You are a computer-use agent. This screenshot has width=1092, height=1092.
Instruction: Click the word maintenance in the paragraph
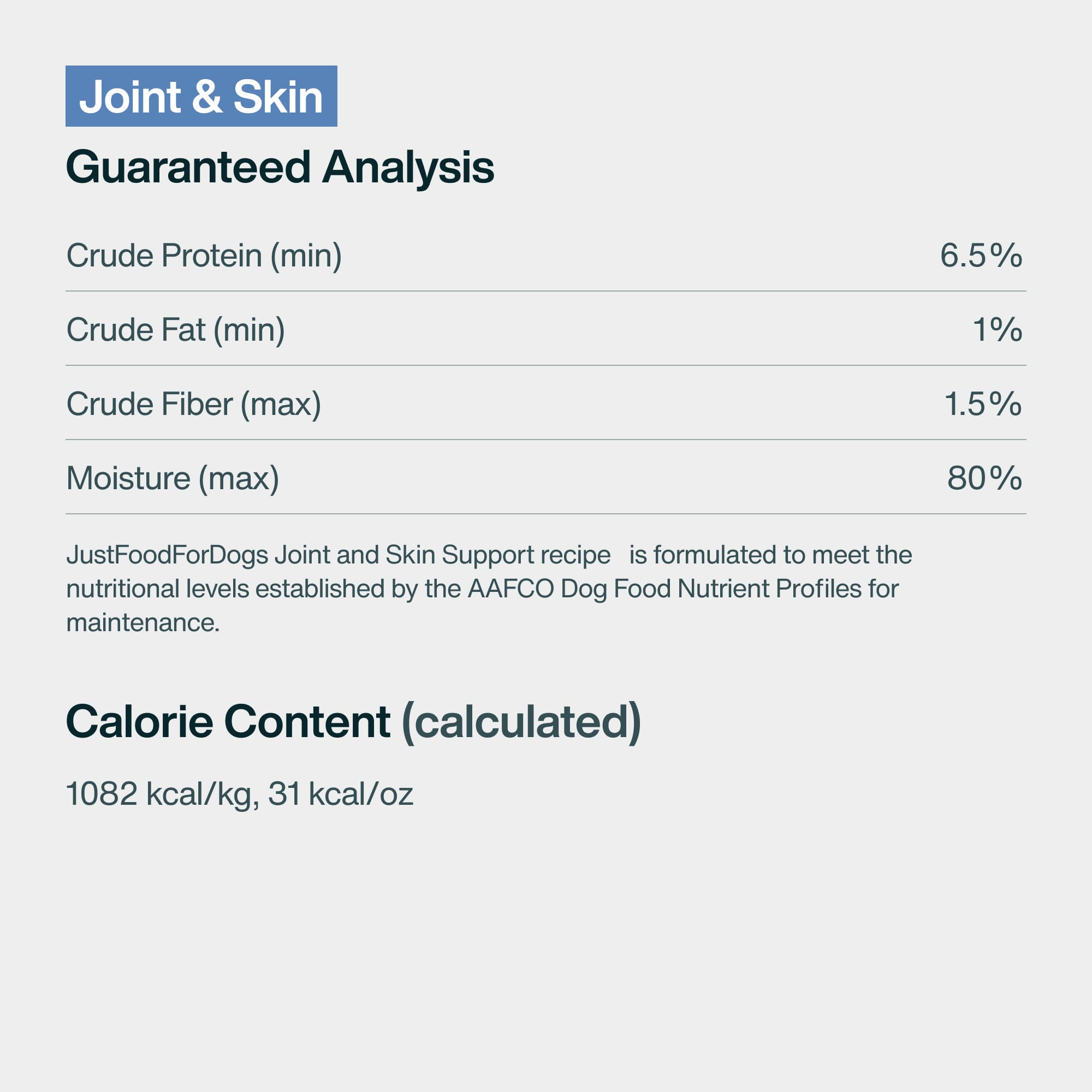click(x=143, y=623)
